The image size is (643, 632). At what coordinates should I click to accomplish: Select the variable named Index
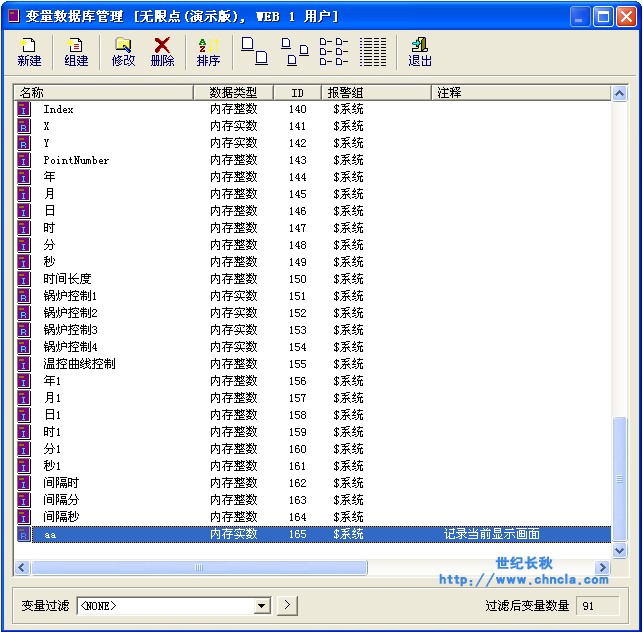58,109
